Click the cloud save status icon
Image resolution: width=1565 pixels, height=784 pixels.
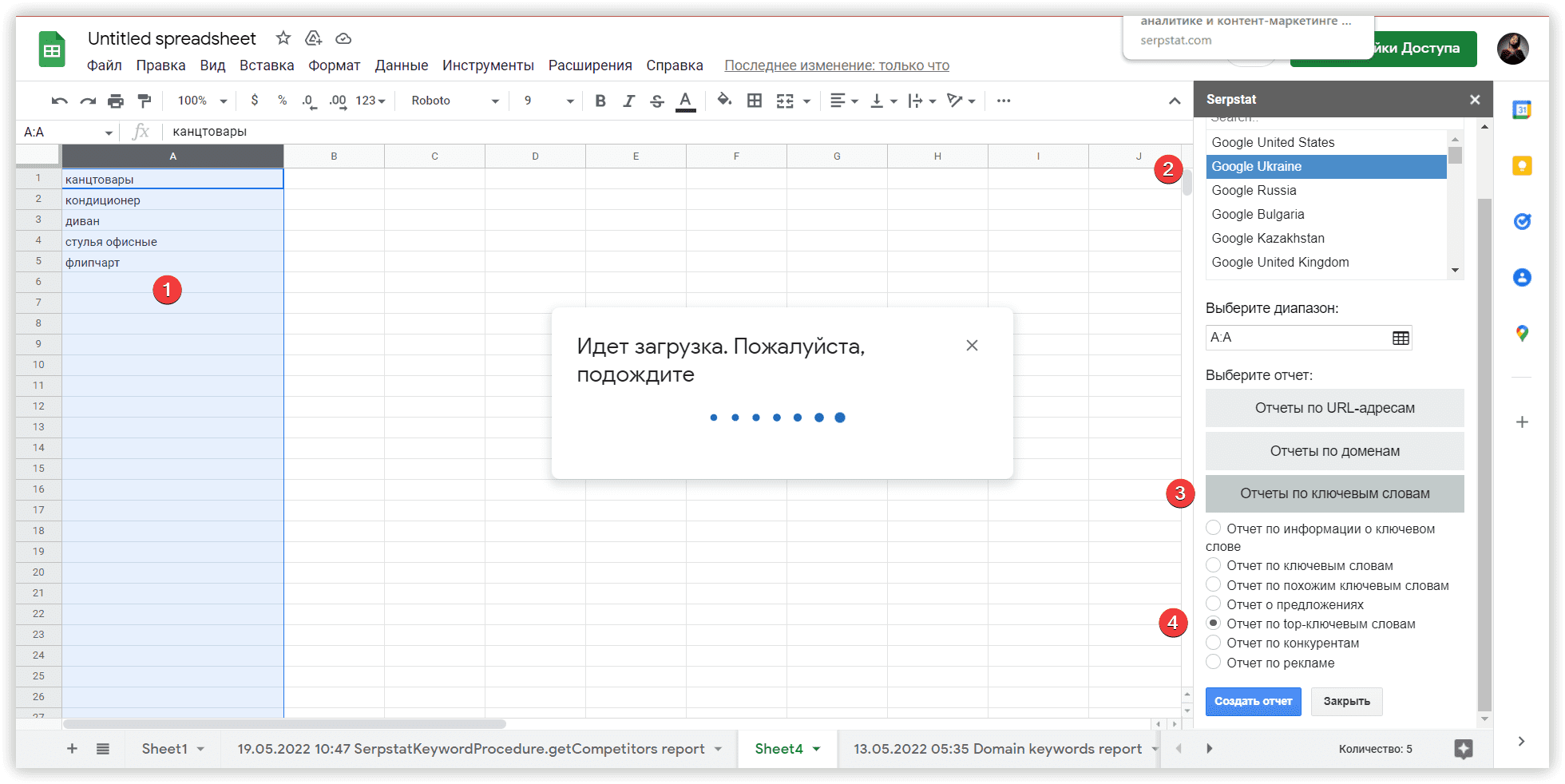click(343, 38)
